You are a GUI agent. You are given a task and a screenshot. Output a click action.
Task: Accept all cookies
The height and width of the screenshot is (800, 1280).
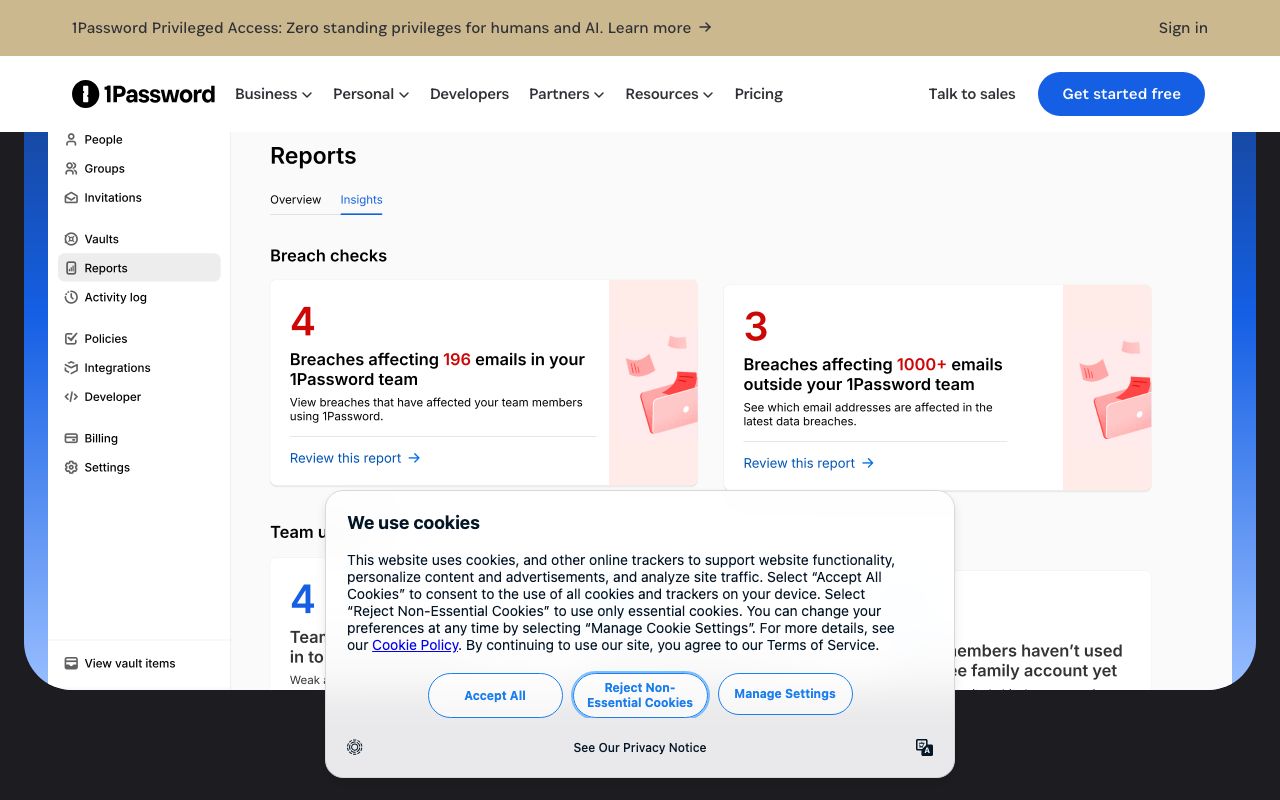[495, 695]
